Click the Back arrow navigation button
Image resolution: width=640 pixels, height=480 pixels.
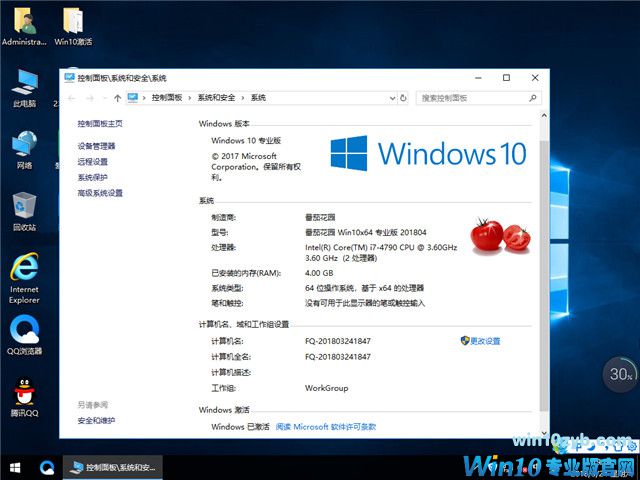(x=72, y=98)
